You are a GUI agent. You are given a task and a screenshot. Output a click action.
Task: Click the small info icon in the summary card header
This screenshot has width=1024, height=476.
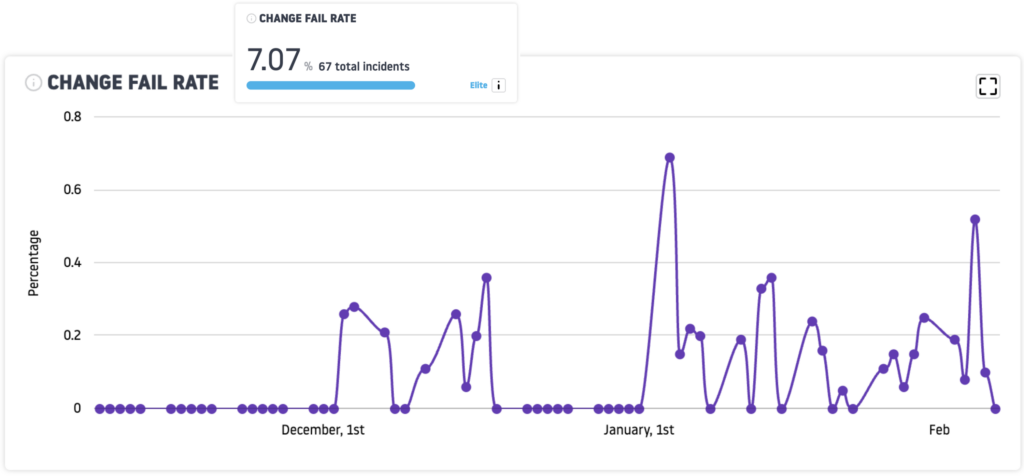pos(251,18)
